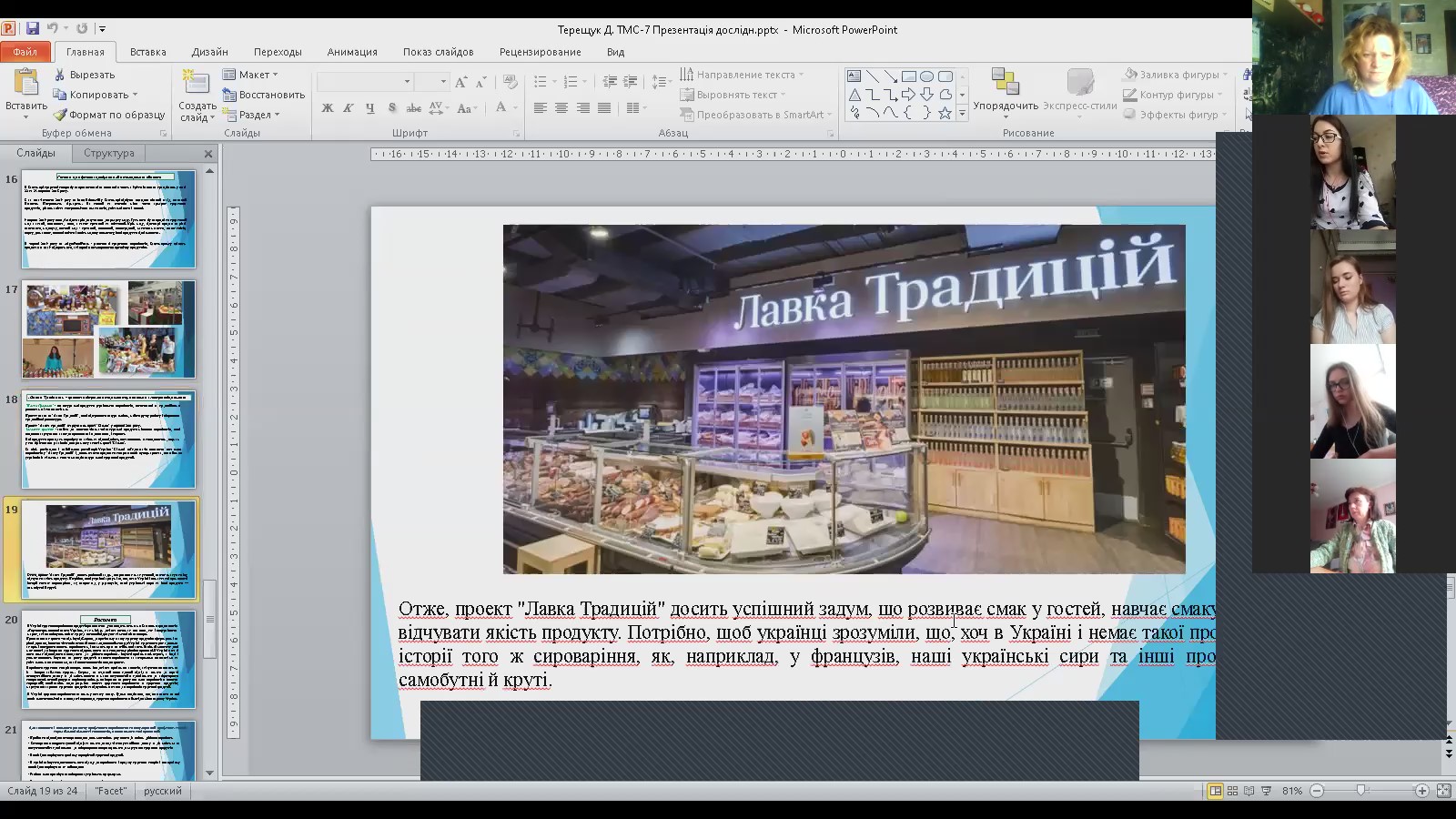Image resolution: width=1456 pixels, height=819 pixels.
Task: Click the zoom in plus button
Action: 1422,791
